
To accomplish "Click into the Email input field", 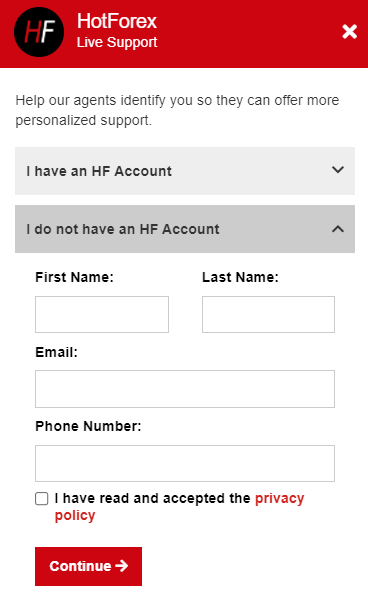I will coord(185,389).
